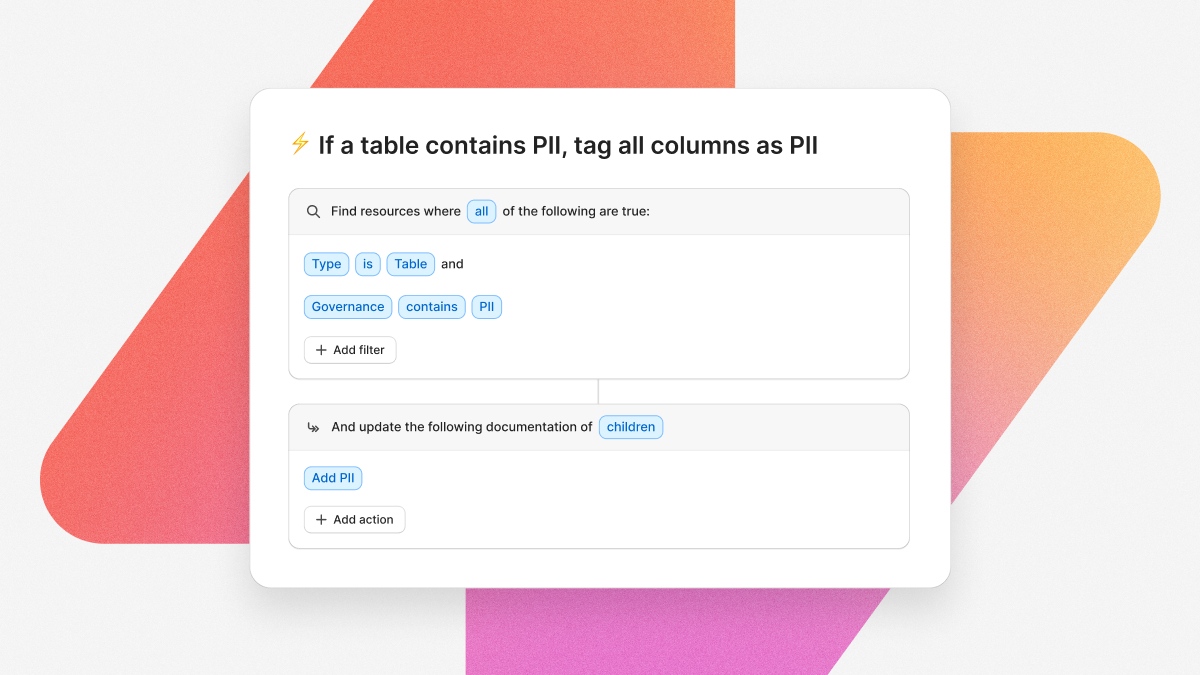Edit the 'Add PII' action chip
This screenshot has width=1200, height=675.
click(333, 478)
